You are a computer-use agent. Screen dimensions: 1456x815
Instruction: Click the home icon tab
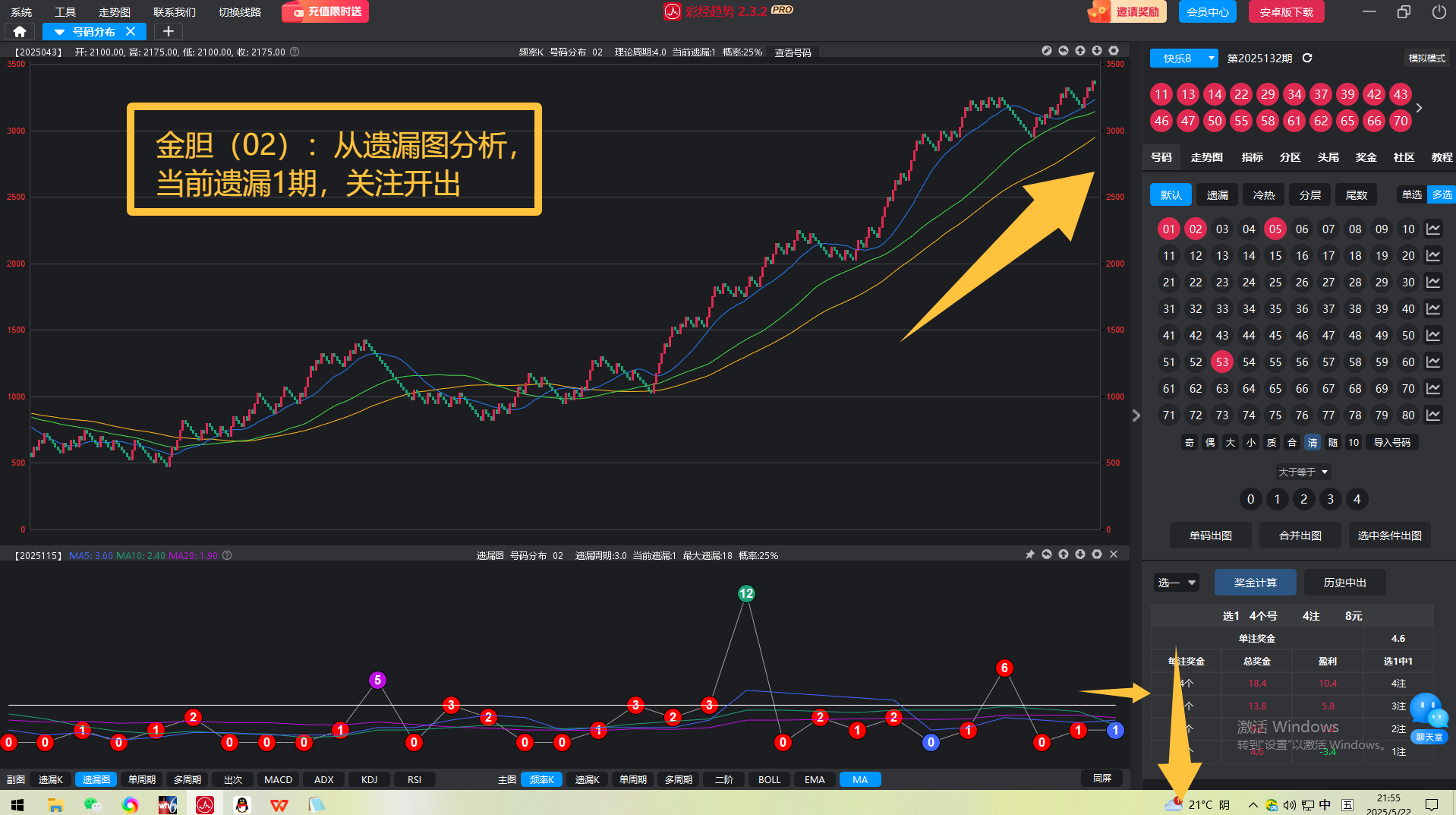(20, 31)
